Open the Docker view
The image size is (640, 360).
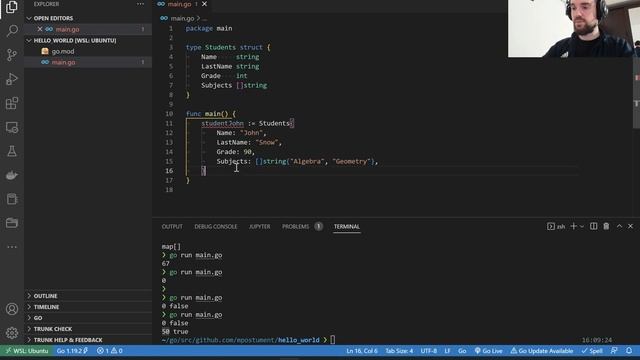click(12, 175)
